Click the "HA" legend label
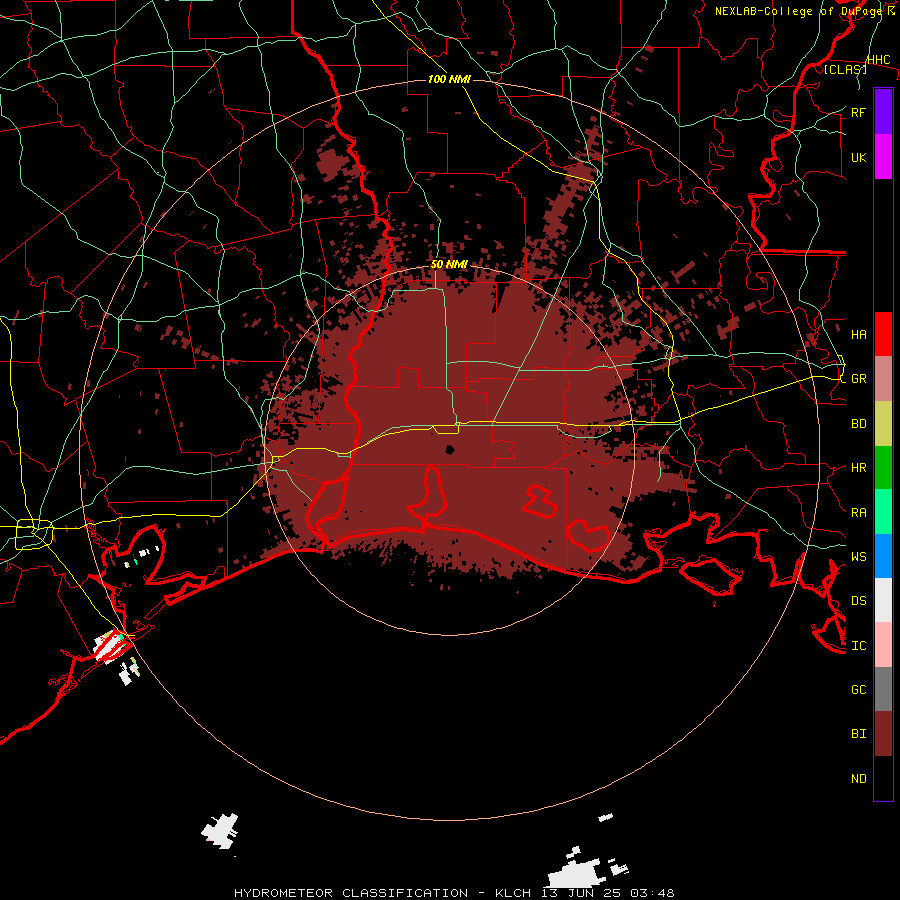 (x=858, y=334)
